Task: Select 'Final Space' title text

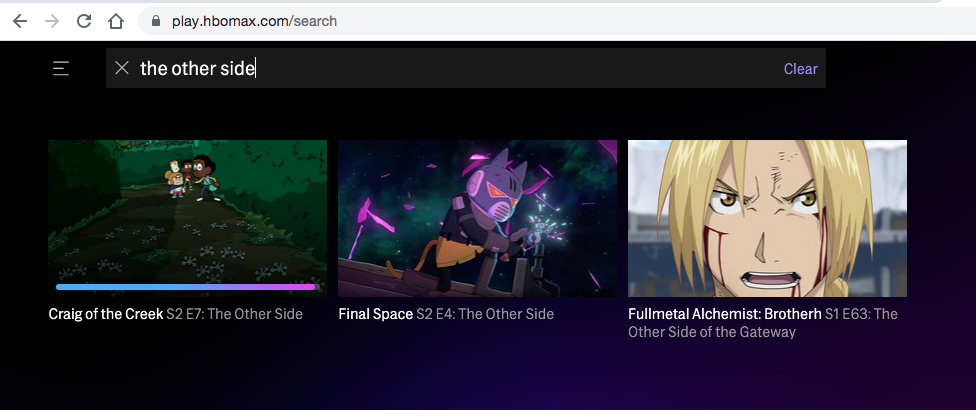Action: pyautogui.click(x=375, y=314)
